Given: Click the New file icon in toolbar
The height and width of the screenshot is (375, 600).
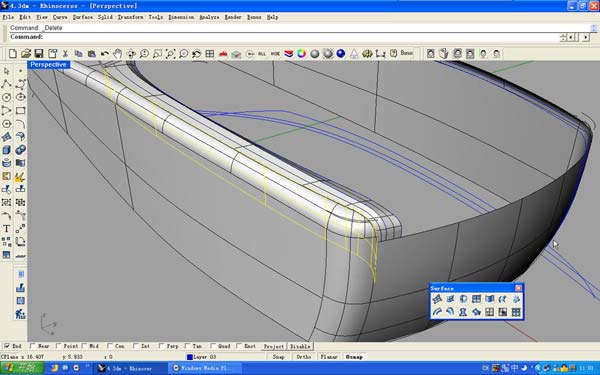Looking at the screenshot, I should coord(13,54).
